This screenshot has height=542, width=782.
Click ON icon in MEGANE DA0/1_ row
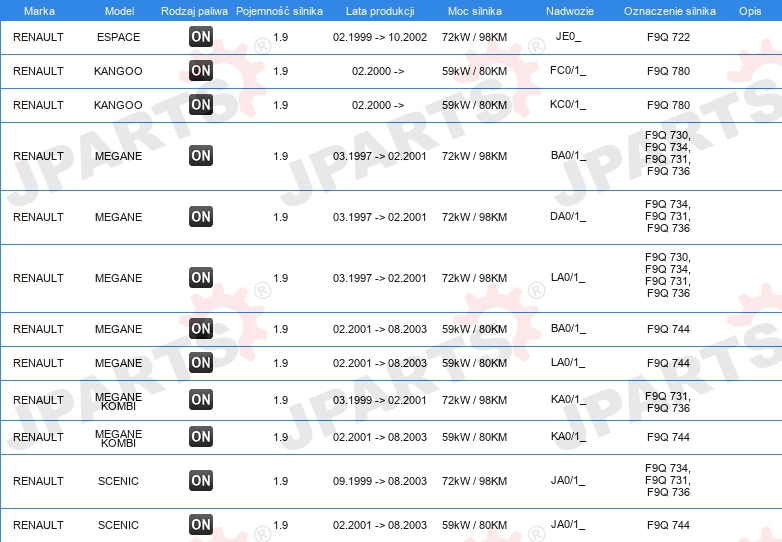(201, 216)
